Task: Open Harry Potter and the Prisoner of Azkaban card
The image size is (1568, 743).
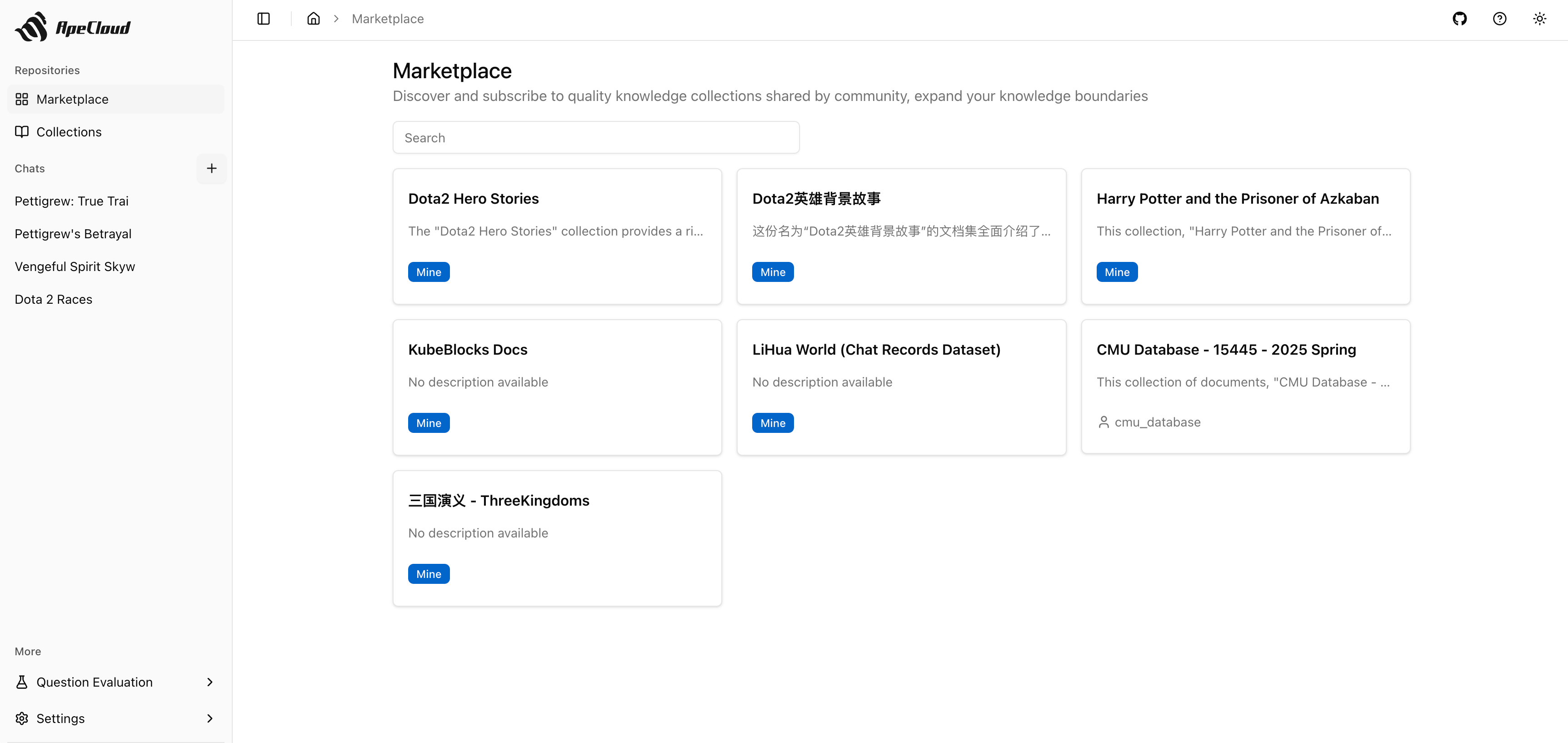Action: 1245,237
